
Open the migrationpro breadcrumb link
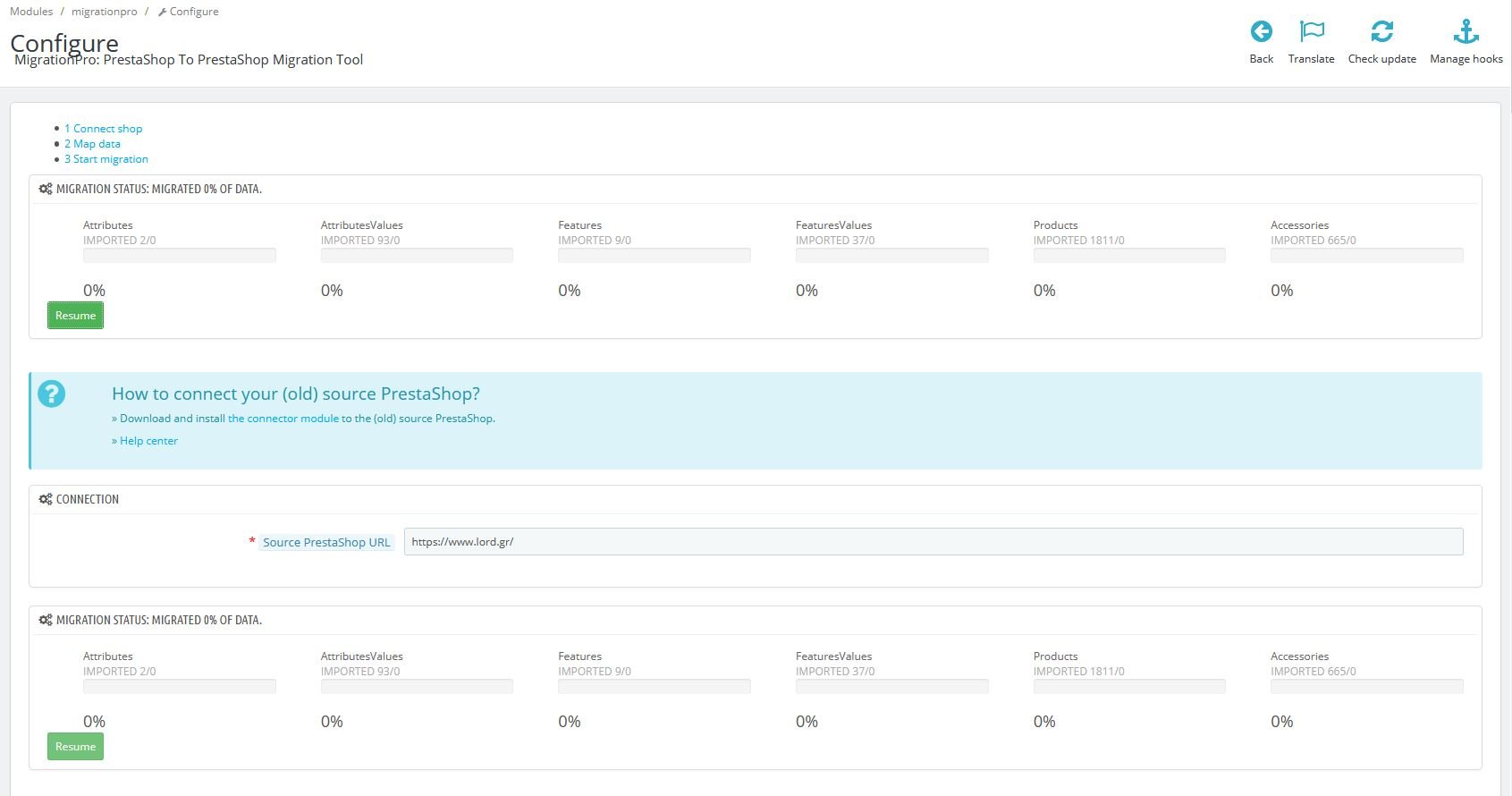pyautogui.click(x=105, y=12)
